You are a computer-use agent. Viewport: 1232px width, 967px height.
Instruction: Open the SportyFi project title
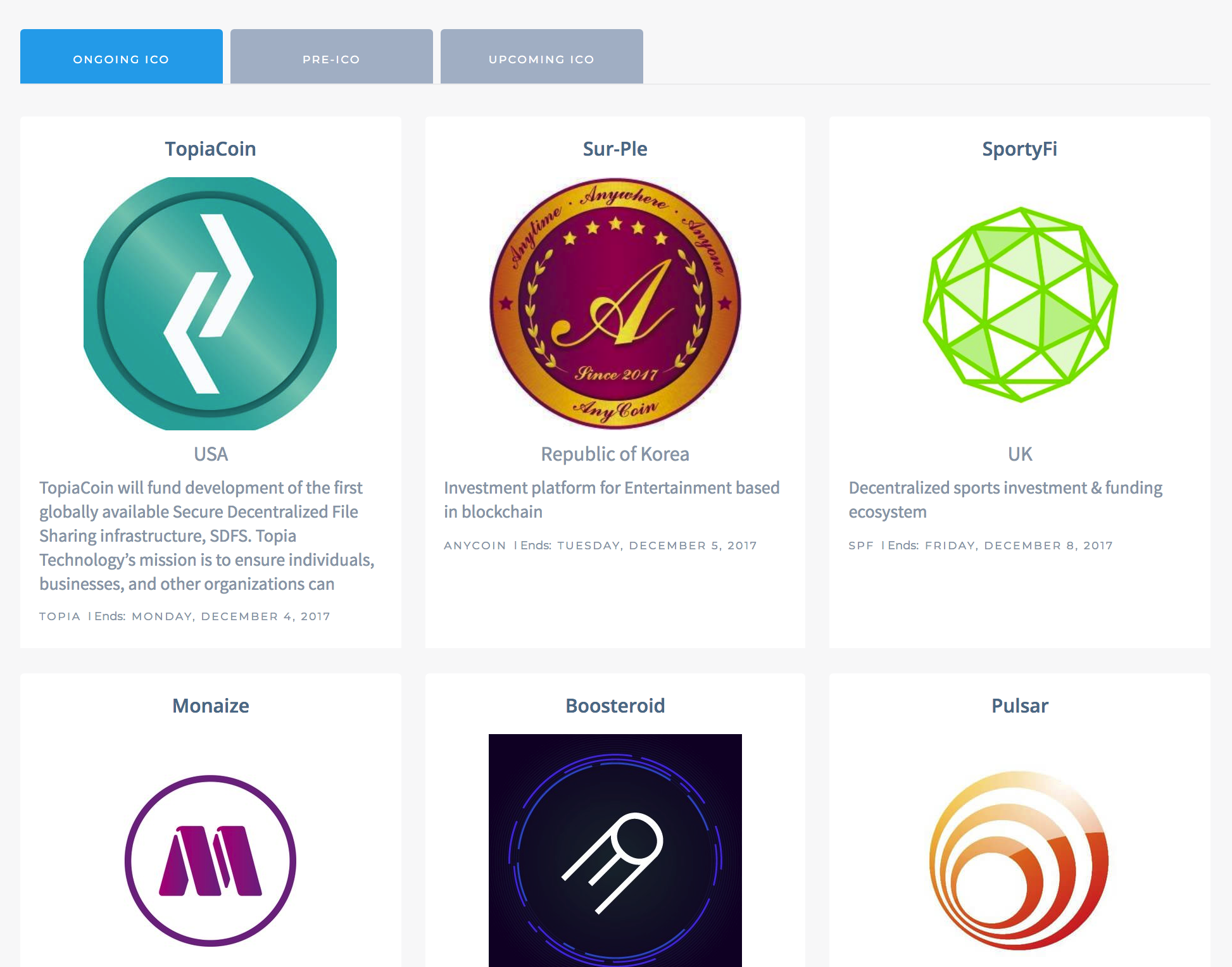[1019, 149]
